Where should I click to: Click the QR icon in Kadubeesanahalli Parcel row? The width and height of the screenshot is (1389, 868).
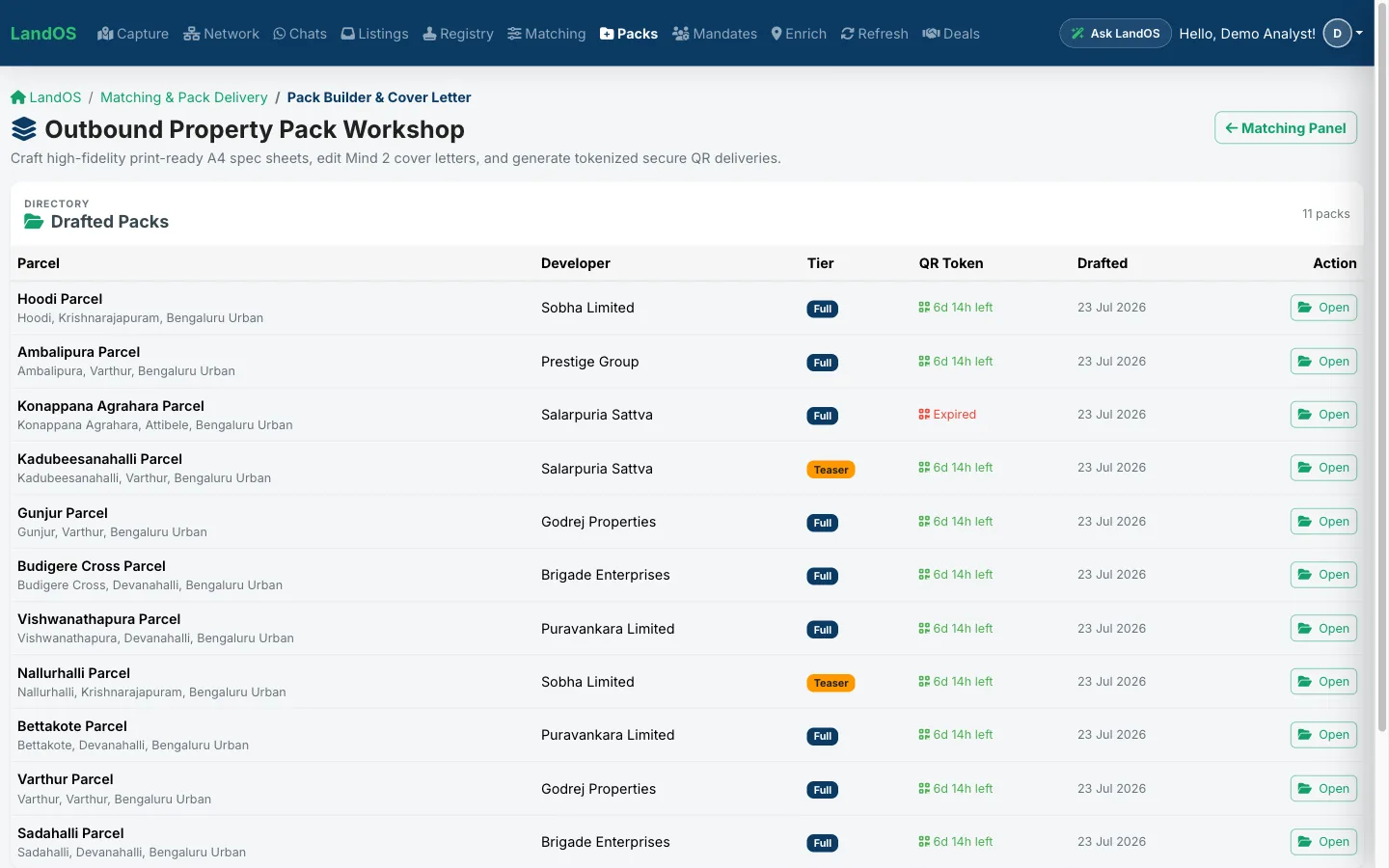(x=924, y=468)
